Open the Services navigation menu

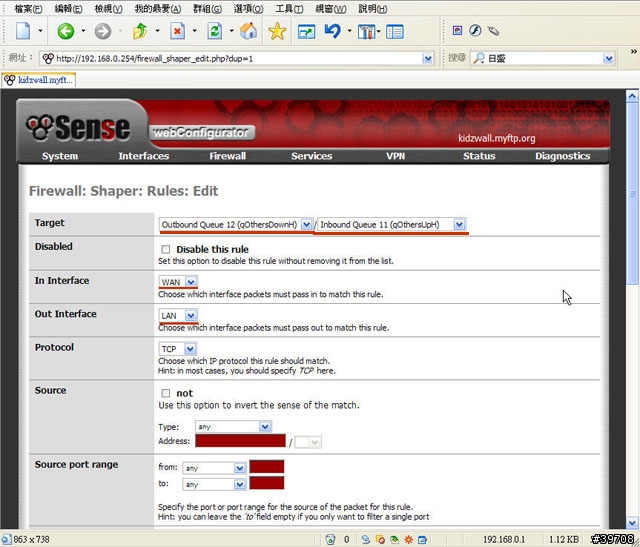311,156
